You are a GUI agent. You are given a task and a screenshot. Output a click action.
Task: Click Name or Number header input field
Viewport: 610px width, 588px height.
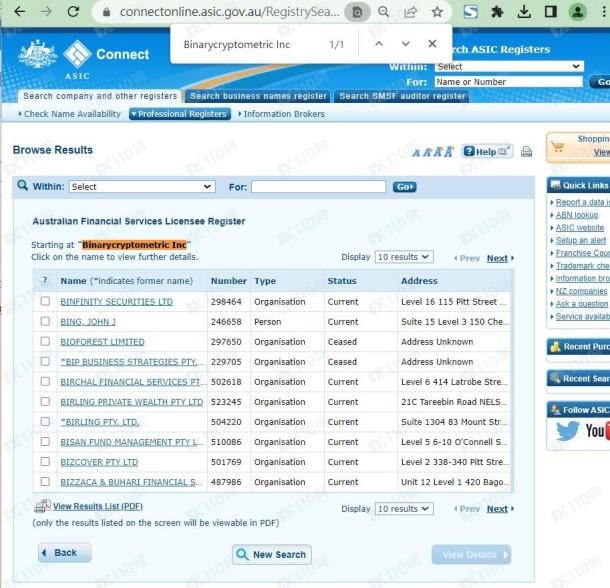pos(509,82)
